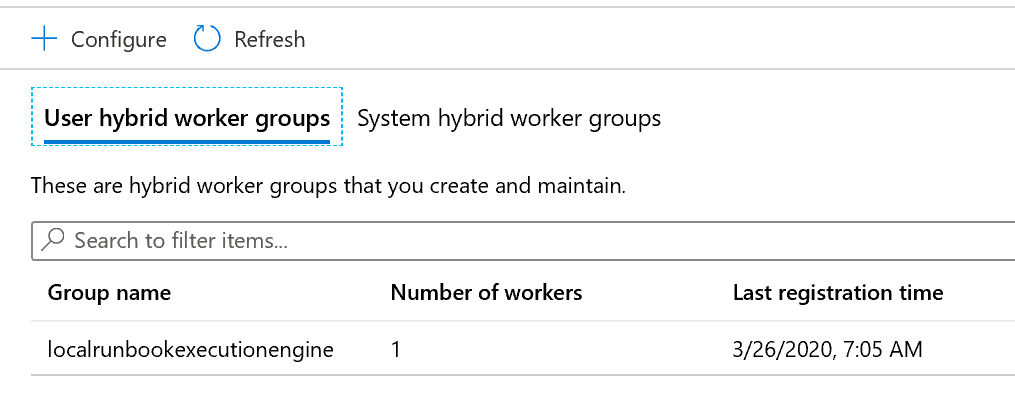Image resolution: width=1015 pixels, height=419 pixels.
Task: Click the blue underline beneath selected tab
Action: click(187, 141)
